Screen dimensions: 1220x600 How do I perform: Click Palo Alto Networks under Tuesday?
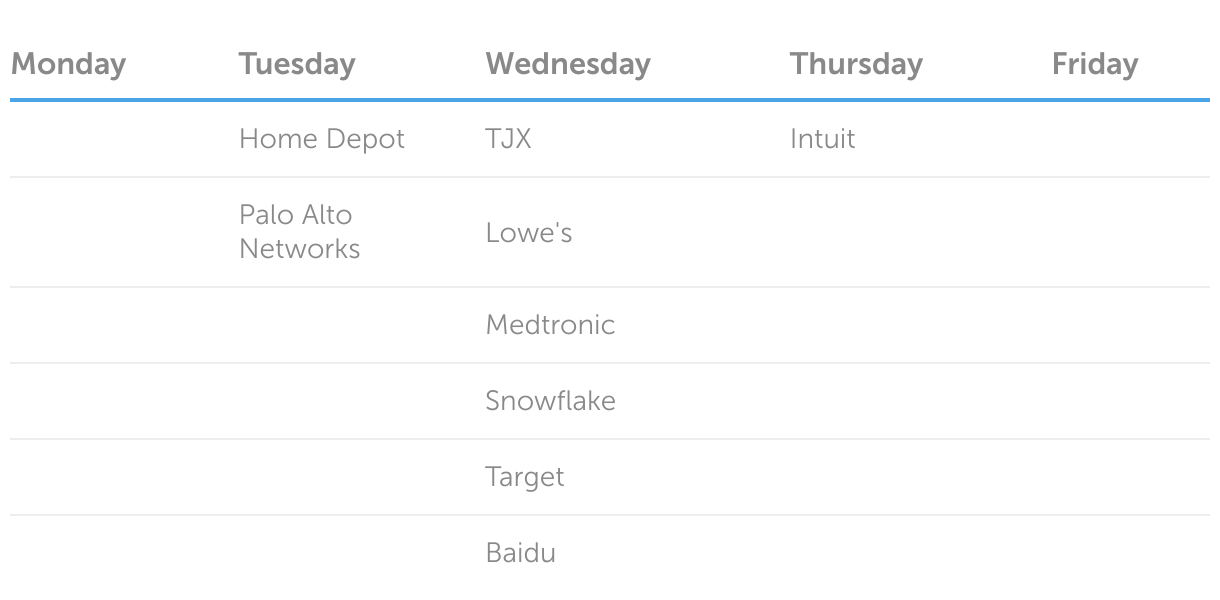click(299, 231)
